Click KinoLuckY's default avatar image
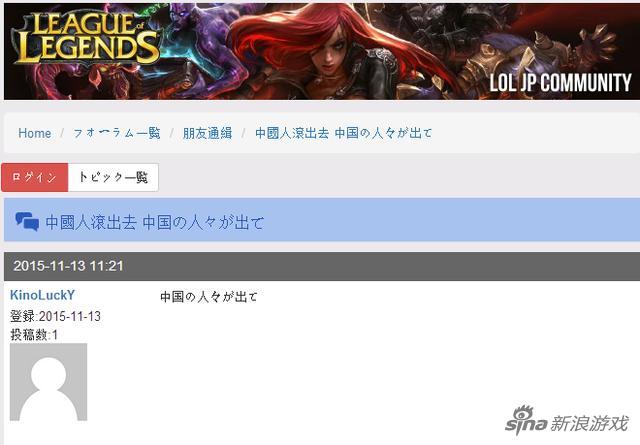 coord(48,382)
